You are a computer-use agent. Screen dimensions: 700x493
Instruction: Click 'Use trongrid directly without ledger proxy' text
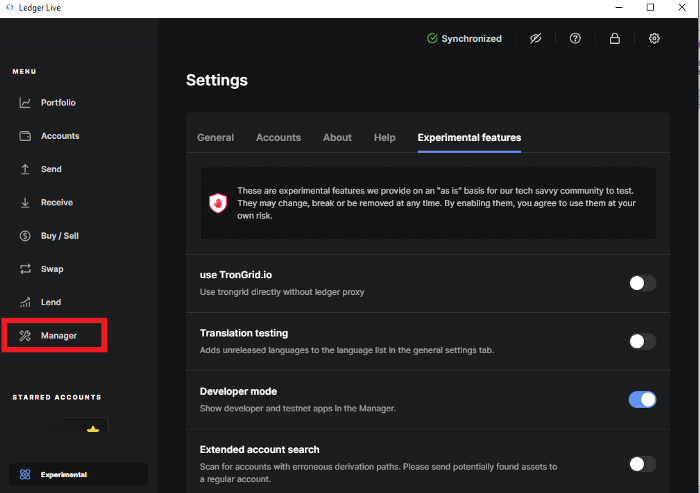282,292
